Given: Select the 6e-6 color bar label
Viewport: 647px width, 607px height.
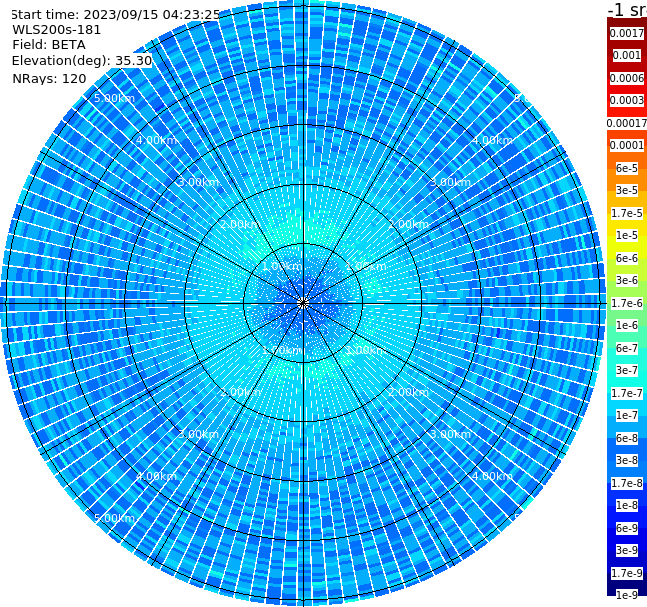Looking at the screenshot, I should coord(627,258).
